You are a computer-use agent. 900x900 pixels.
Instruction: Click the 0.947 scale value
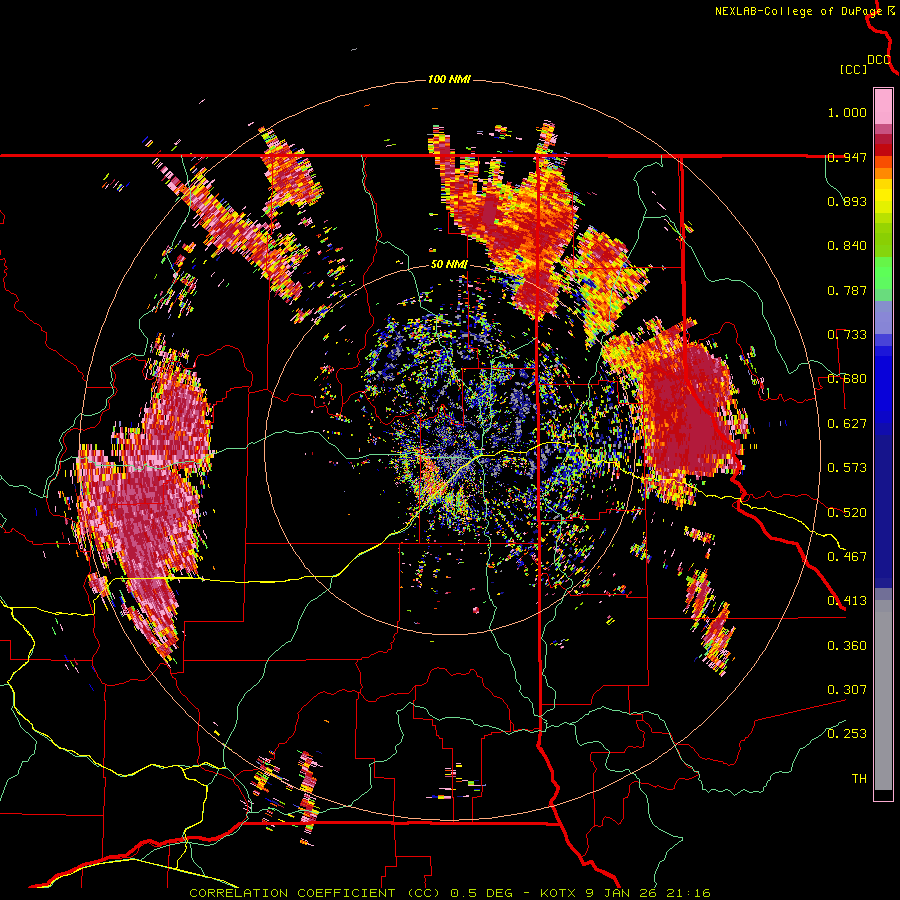(847, 157)
